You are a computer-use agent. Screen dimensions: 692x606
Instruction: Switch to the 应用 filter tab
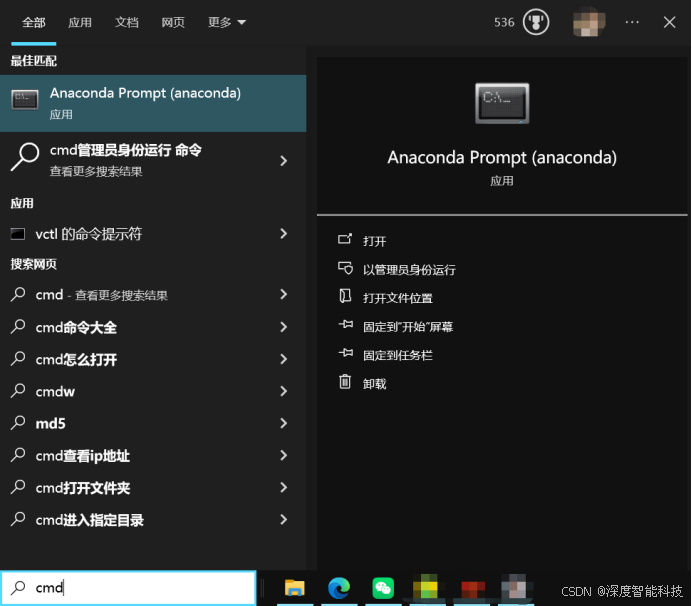point(80,22)
